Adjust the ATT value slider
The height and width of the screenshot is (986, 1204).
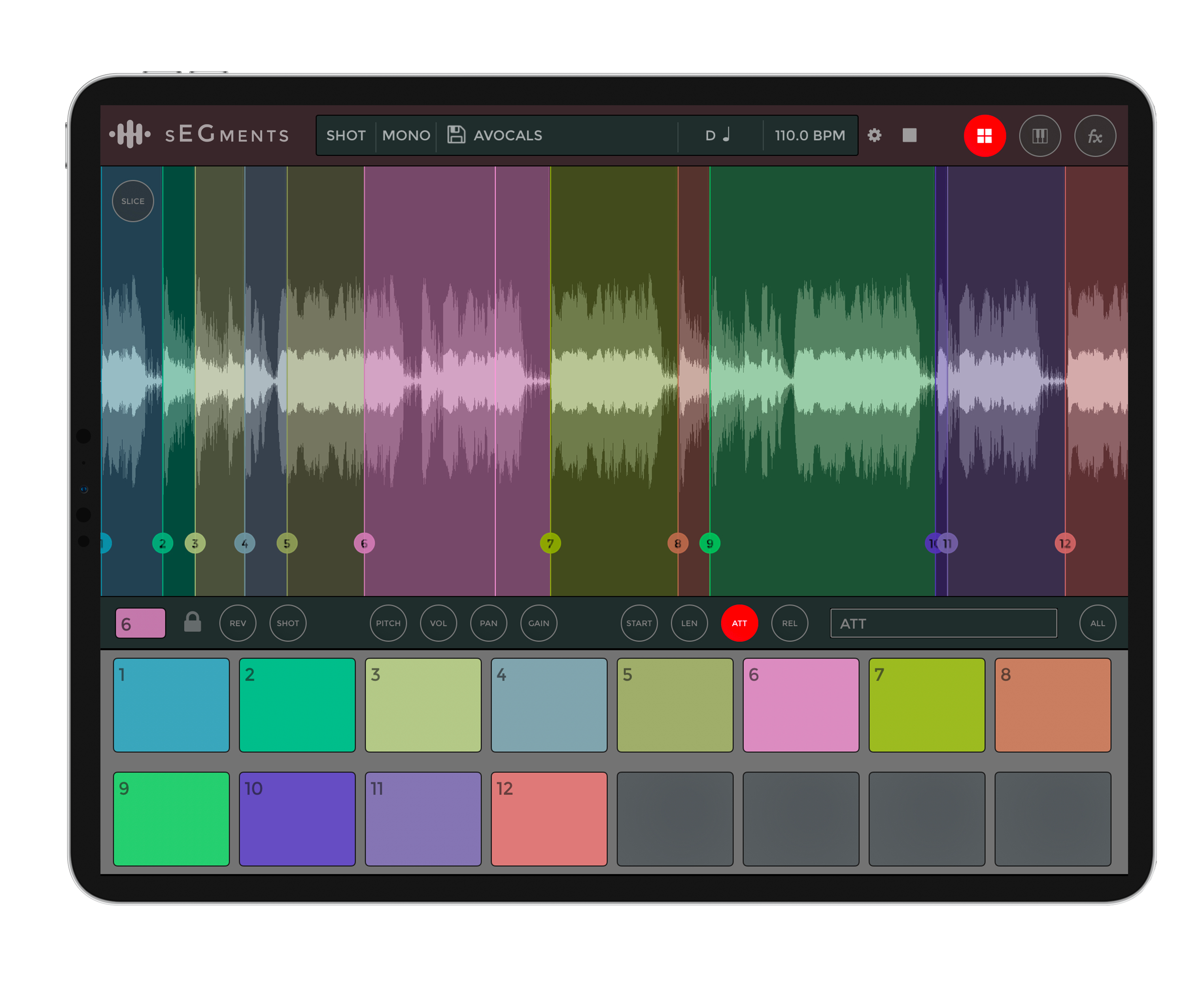(x=943, y=623)
